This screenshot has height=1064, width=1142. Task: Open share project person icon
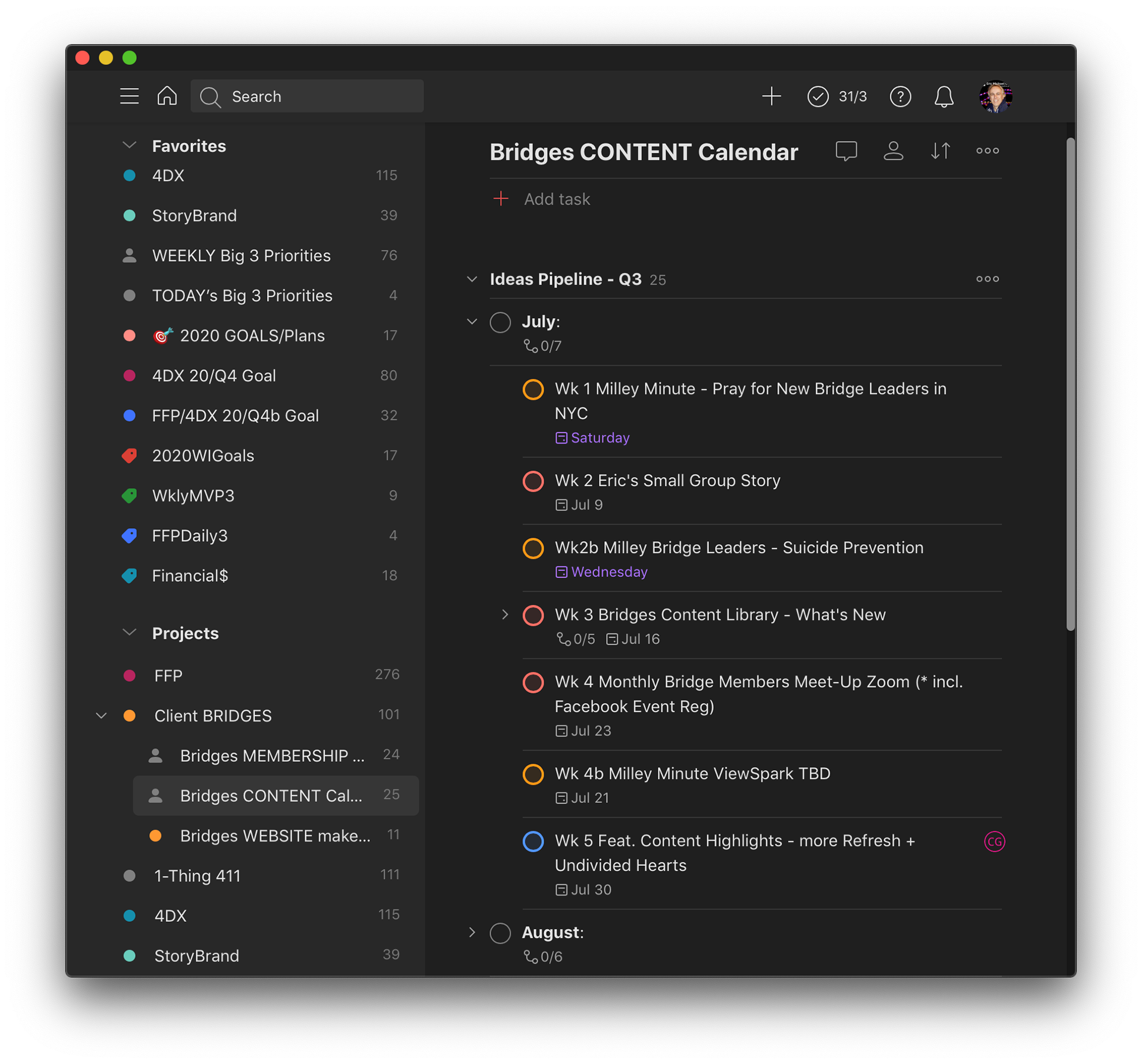click(x=893, y=151)
